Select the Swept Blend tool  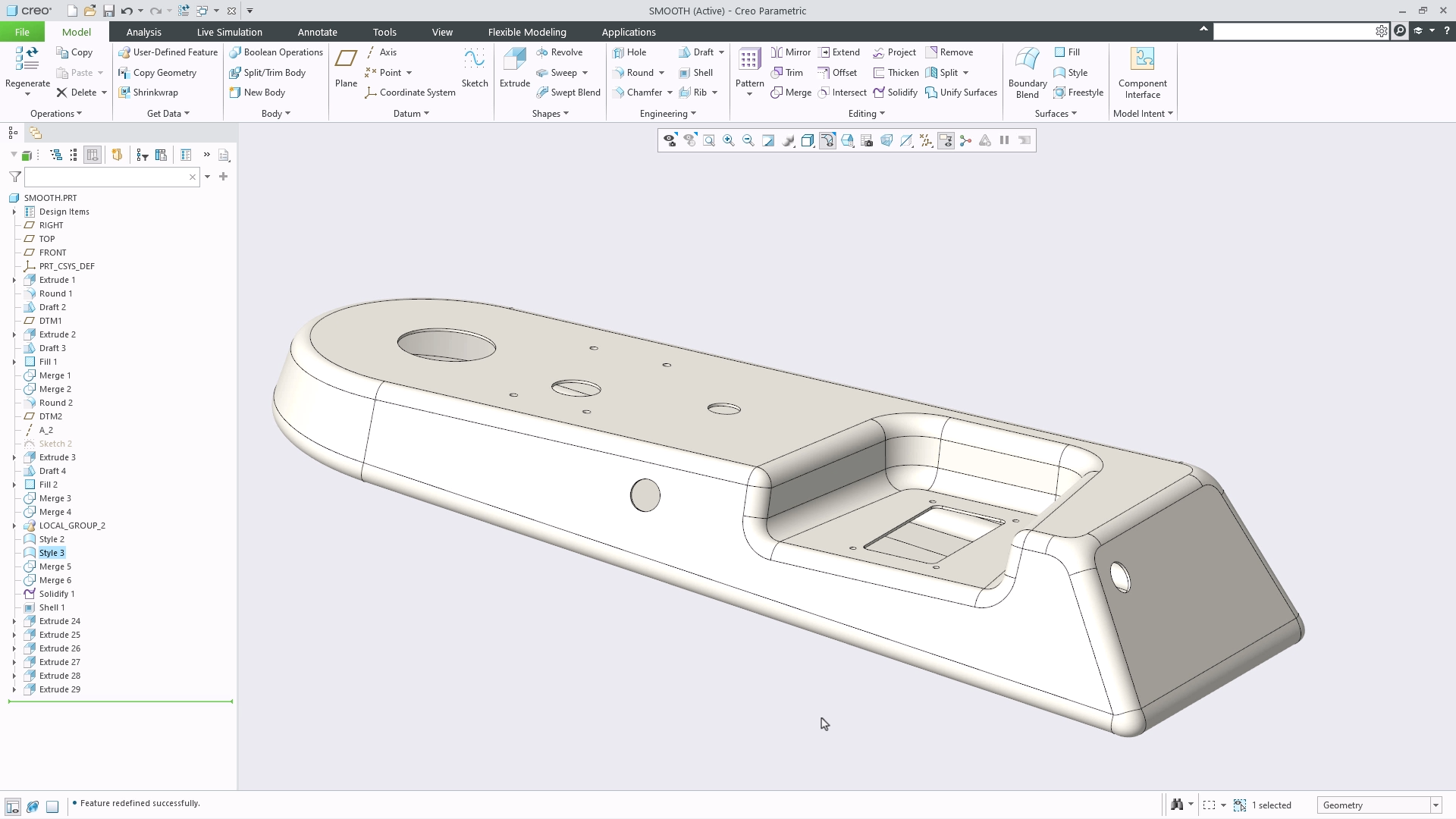[x=568, y=93]
